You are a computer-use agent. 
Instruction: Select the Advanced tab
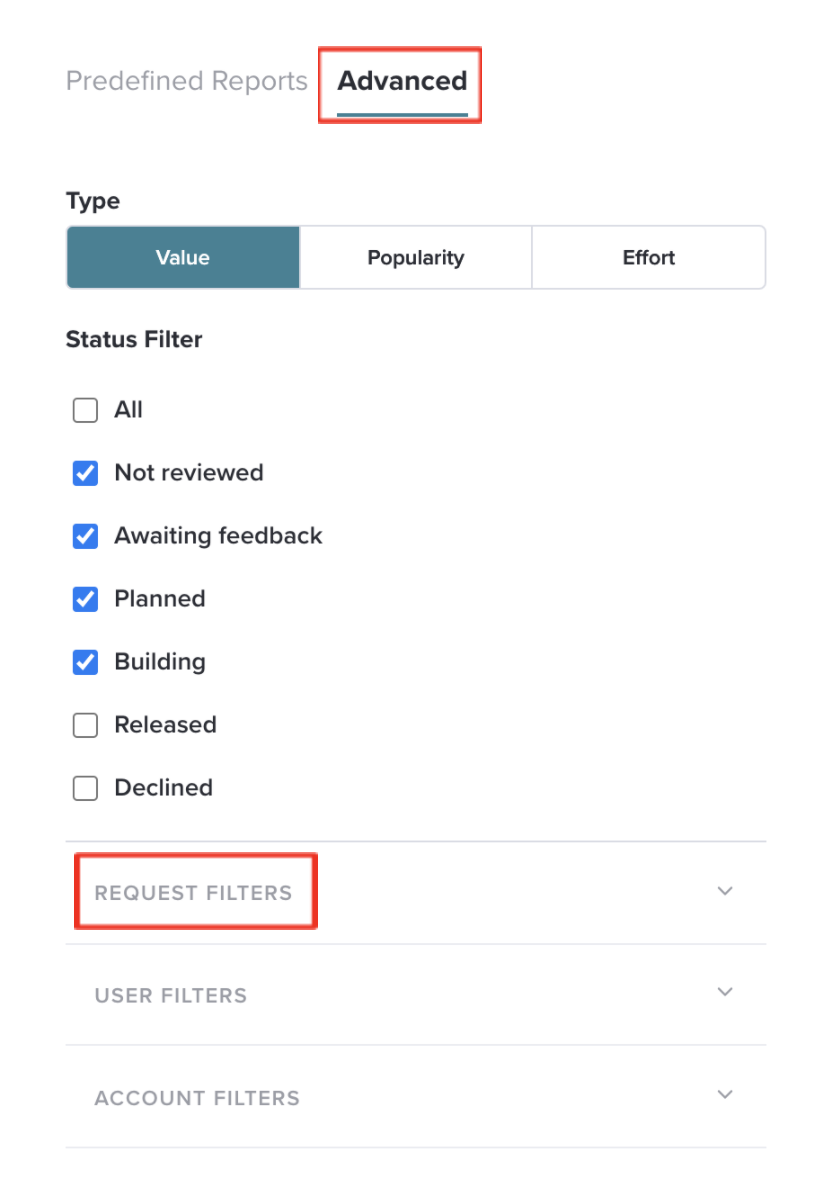(402, 80)
